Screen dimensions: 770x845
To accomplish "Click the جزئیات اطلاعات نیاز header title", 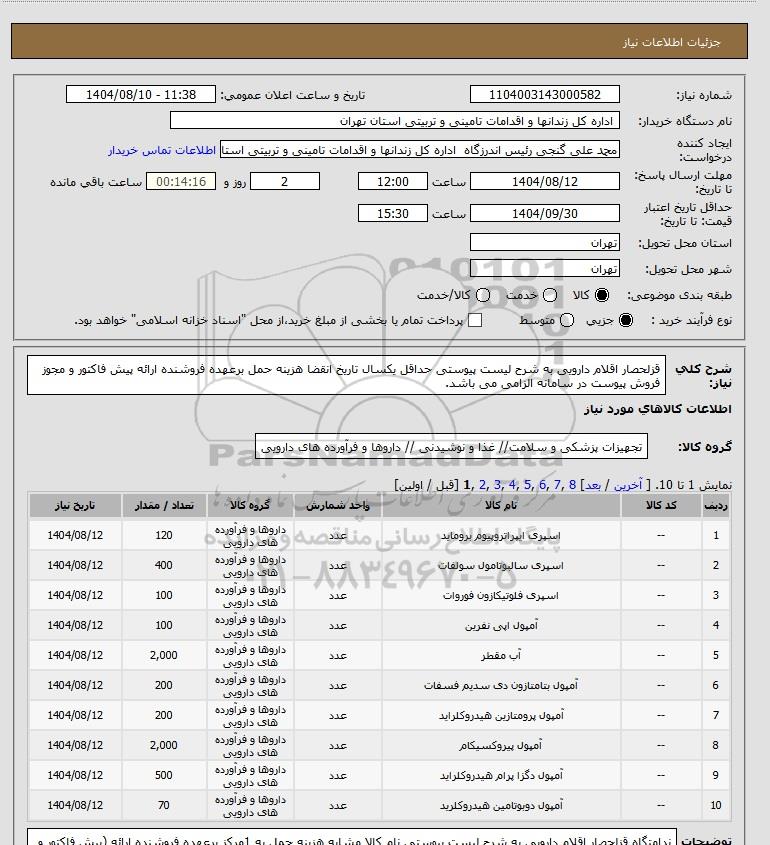I will point(671,42).
